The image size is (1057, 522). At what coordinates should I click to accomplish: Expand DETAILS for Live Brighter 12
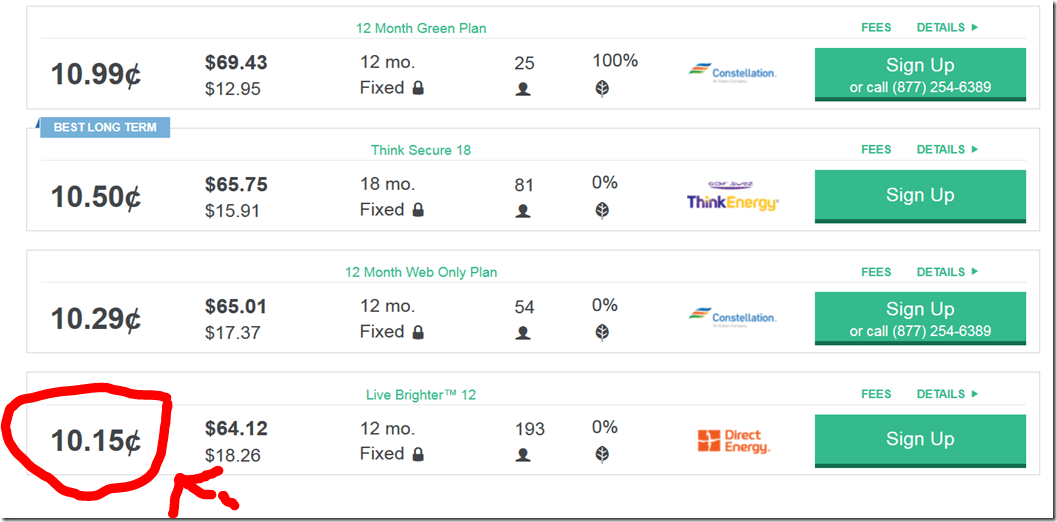coord(947,394)
